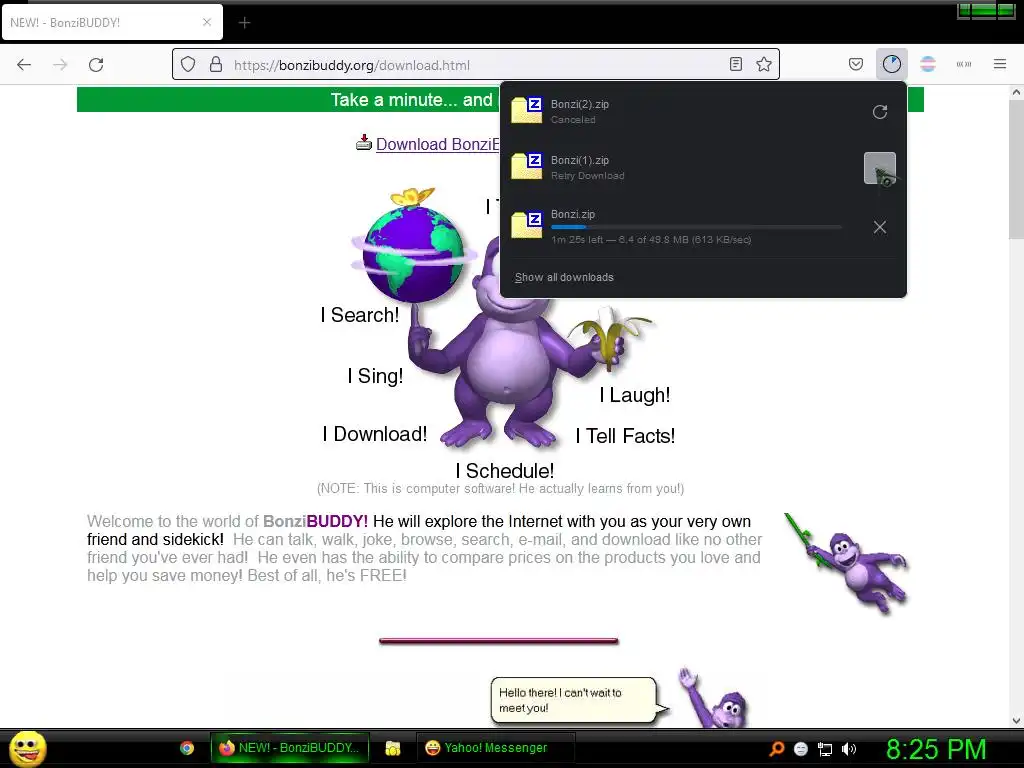Show all downloads

[x=564, y=277]
